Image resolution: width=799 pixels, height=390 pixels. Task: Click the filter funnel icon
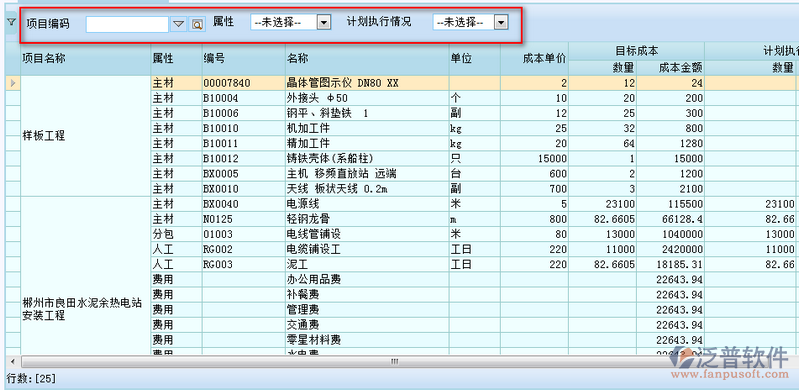(x=11, y=22)
